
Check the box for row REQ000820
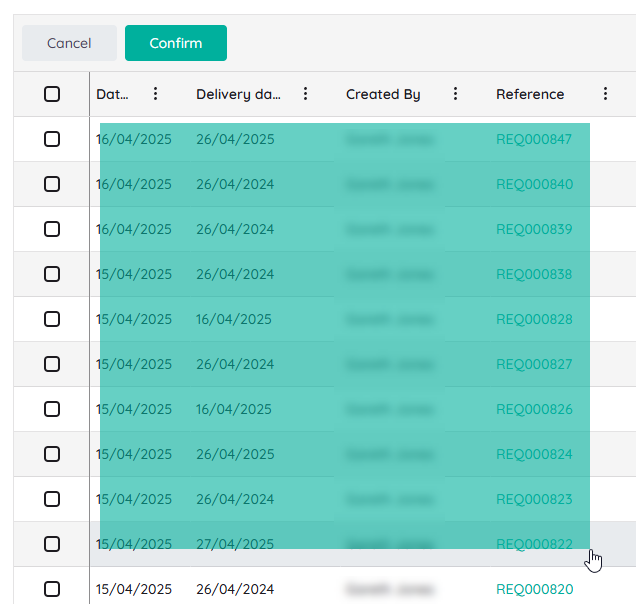52,589
